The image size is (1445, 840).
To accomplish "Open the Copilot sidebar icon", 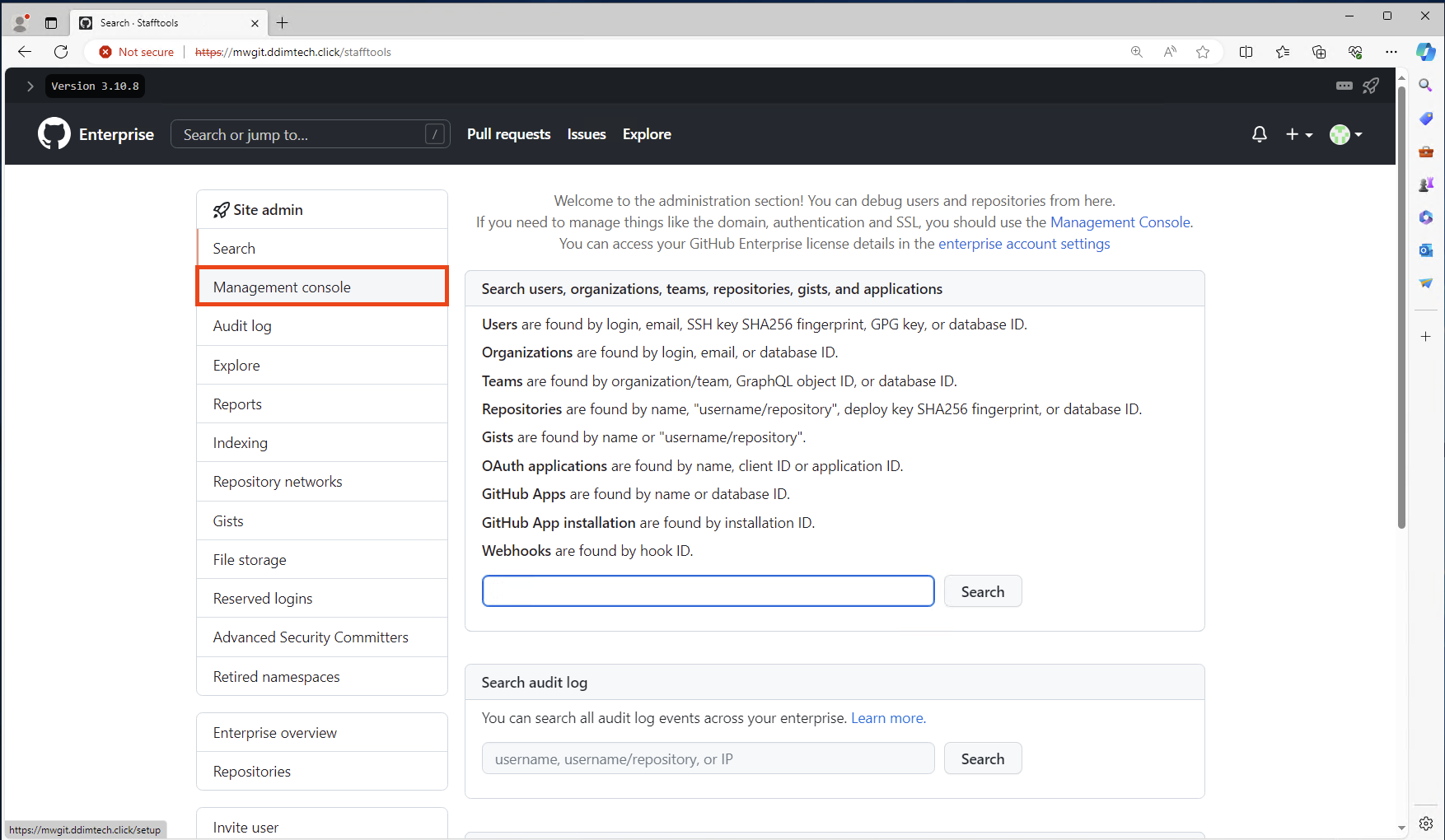I will [1426, 52].
